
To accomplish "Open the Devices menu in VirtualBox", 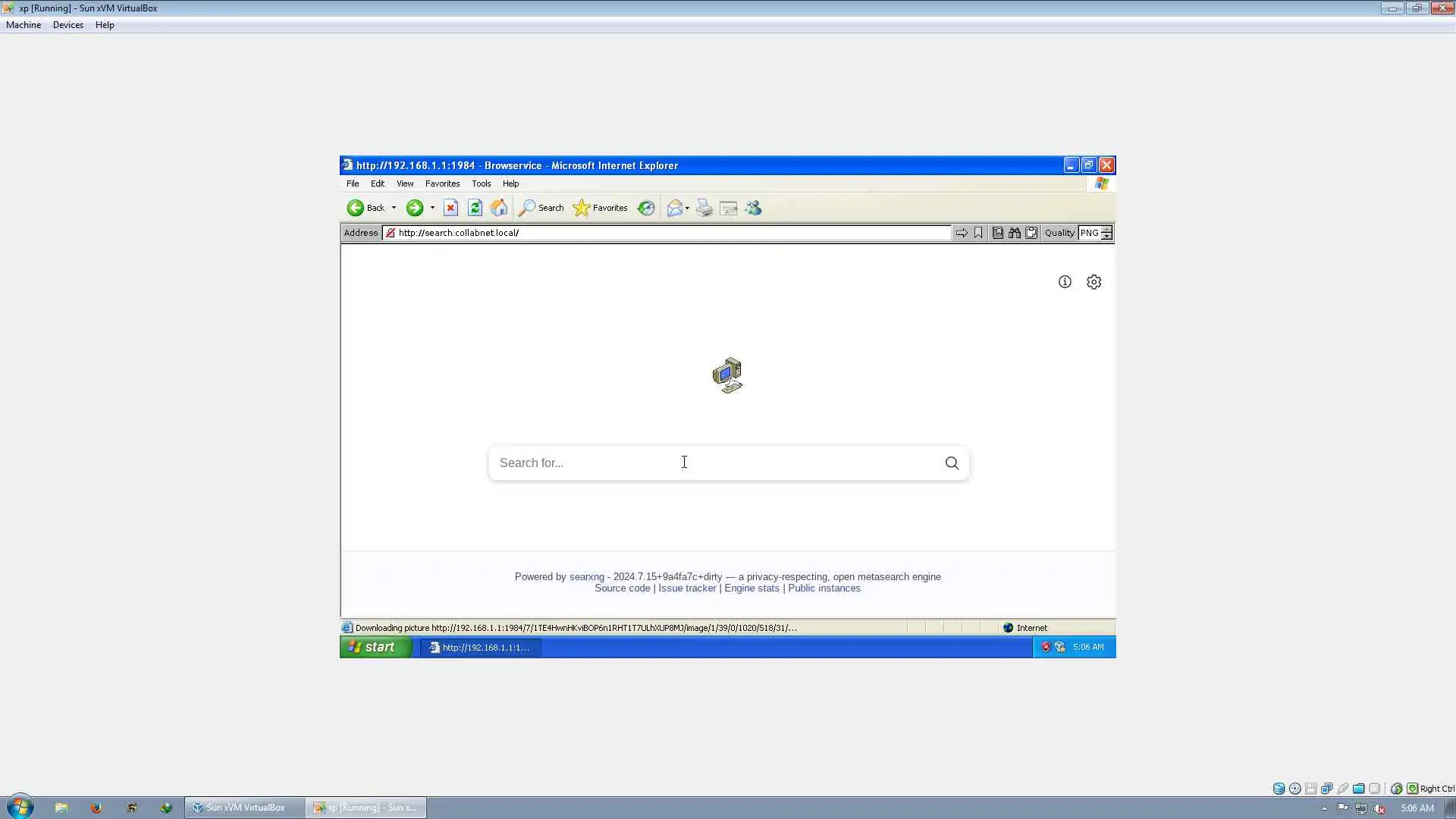I will pos(67,25).
